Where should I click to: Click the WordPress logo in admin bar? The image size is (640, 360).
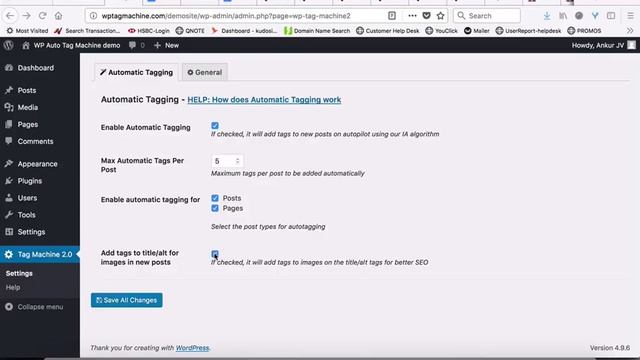pos(9,45)
